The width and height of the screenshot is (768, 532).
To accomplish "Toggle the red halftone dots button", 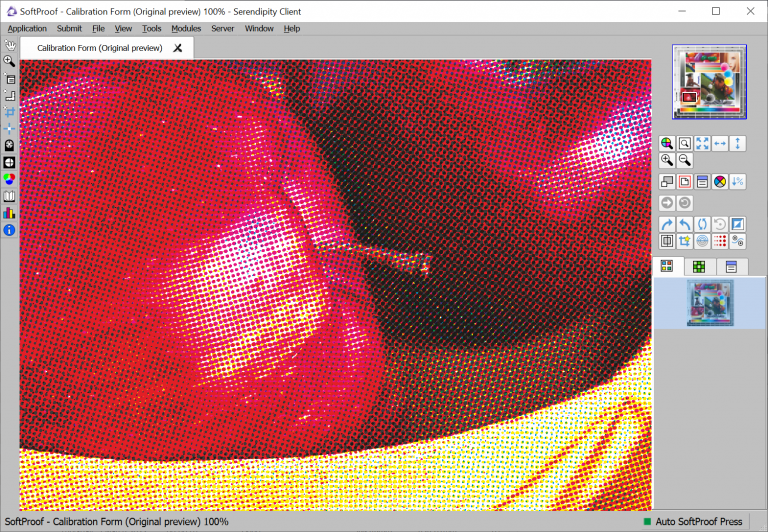I will tap(720, 241).
